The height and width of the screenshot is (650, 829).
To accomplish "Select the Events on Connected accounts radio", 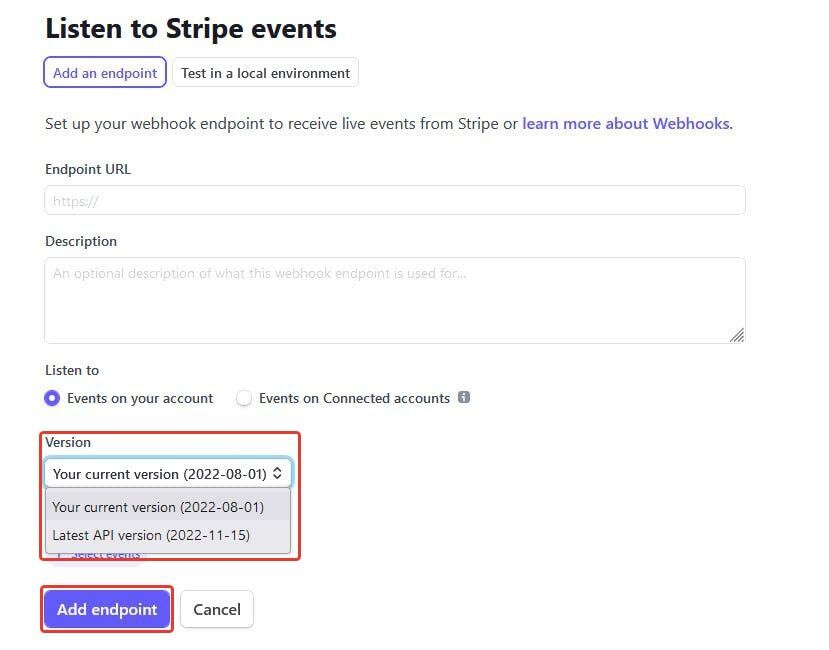I will pos(244,398).
